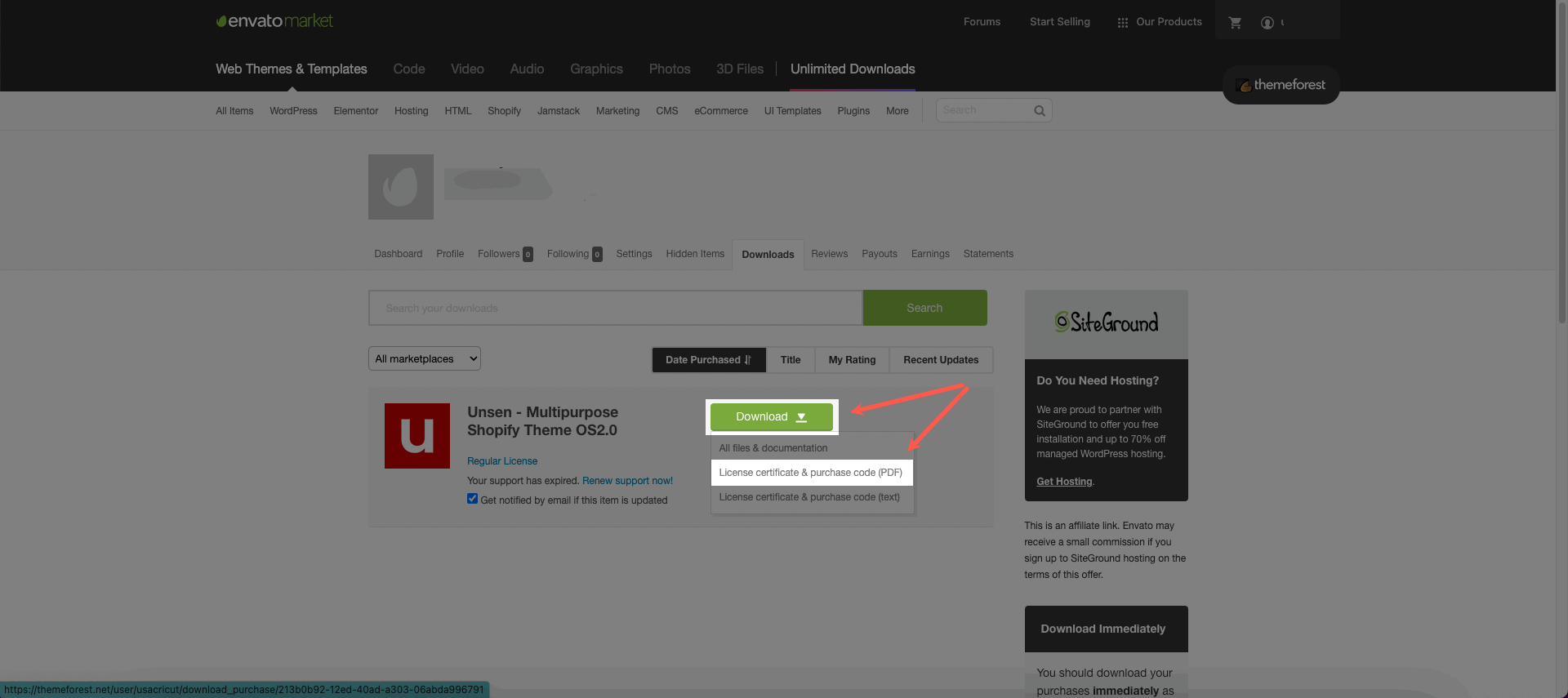The image size is (1568, 698).
Task: Open the Earnings tab
Action: (930, 254)
